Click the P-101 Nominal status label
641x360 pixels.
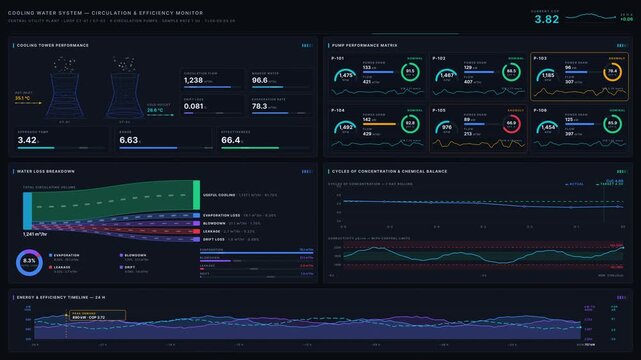(415, 58)
